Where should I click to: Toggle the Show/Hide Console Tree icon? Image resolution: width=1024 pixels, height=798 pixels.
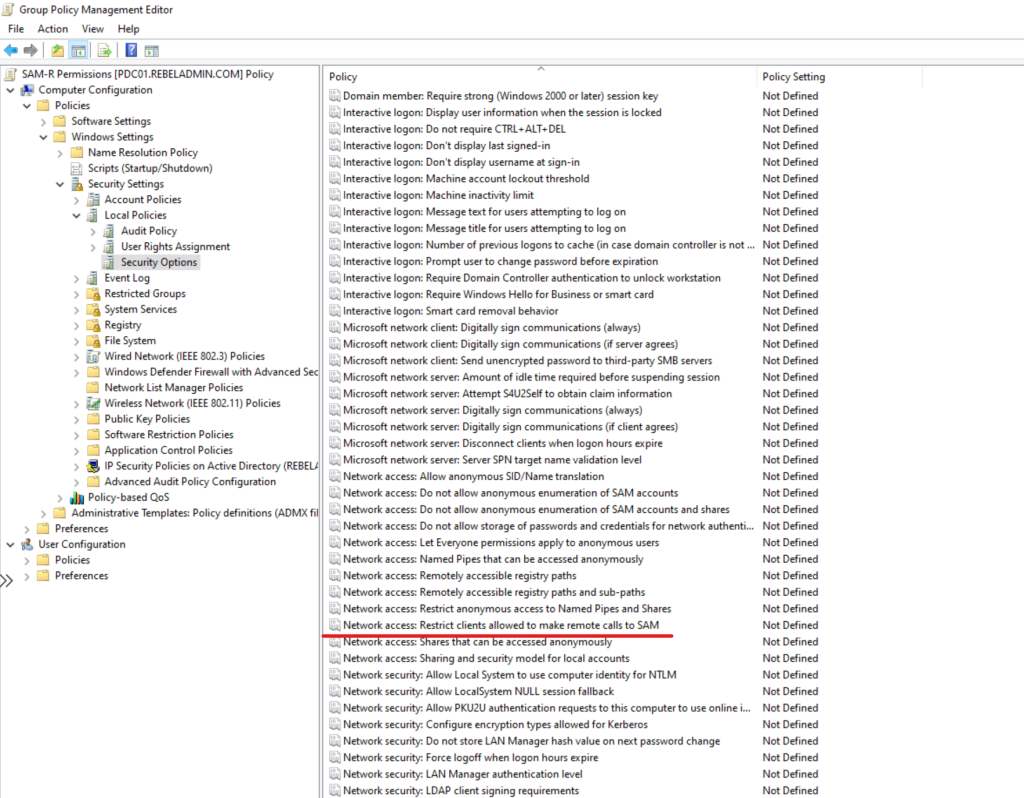click(x=78, y=49)
